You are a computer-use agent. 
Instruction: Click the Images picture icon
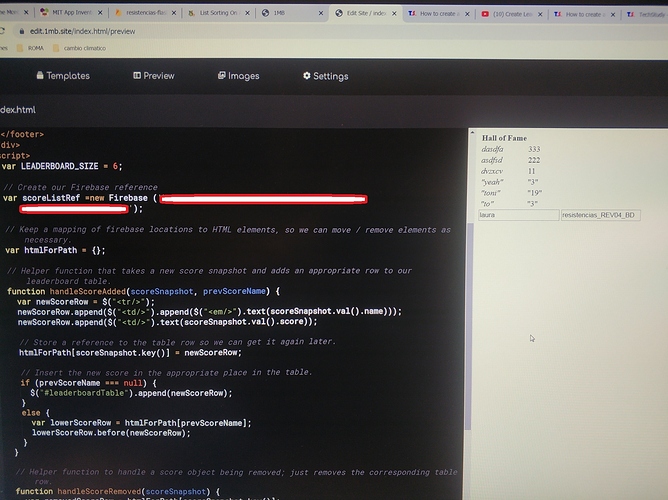(222, 75)
